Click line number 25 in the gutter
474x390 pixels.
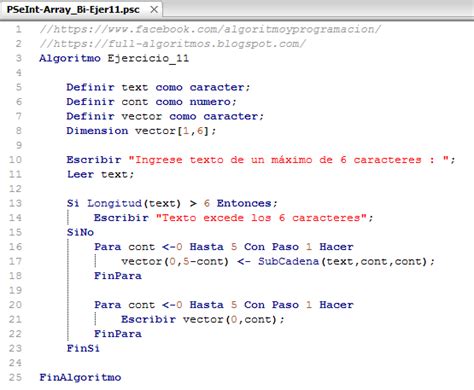click(15, 378)
